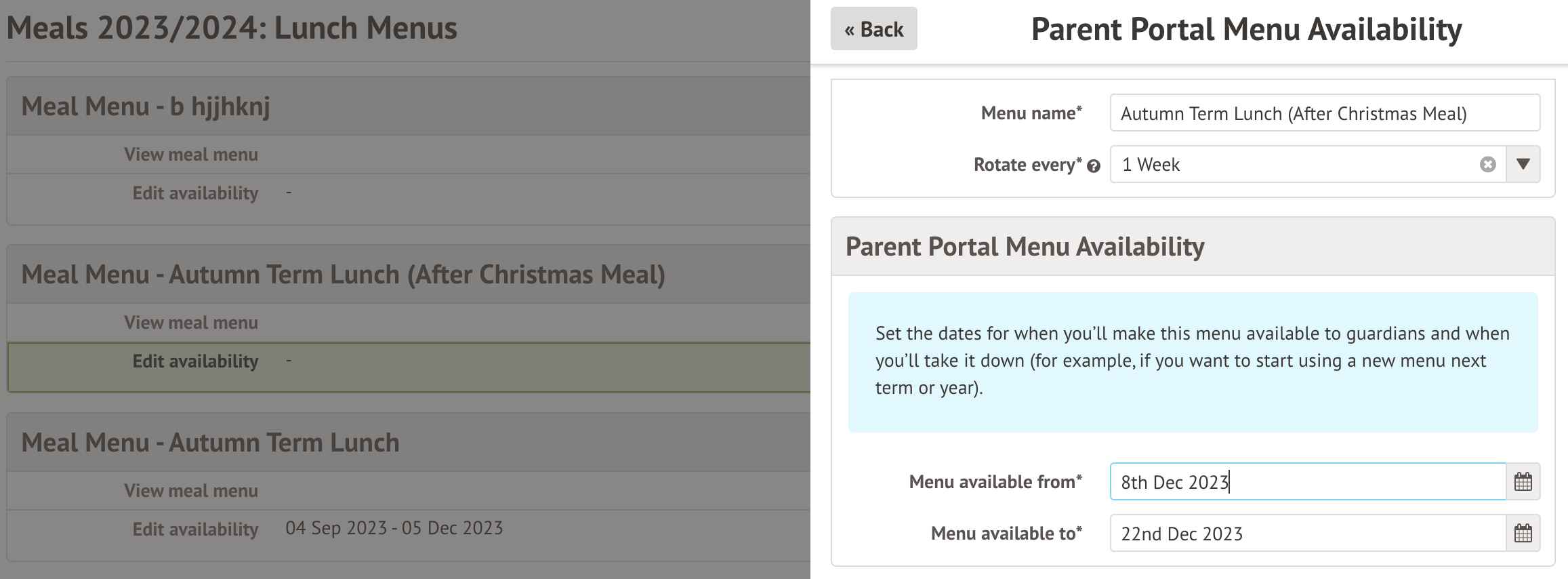Expand the Rotate every dropdown arrow
Screen dimensions: 1568x579
(1523, 165)
